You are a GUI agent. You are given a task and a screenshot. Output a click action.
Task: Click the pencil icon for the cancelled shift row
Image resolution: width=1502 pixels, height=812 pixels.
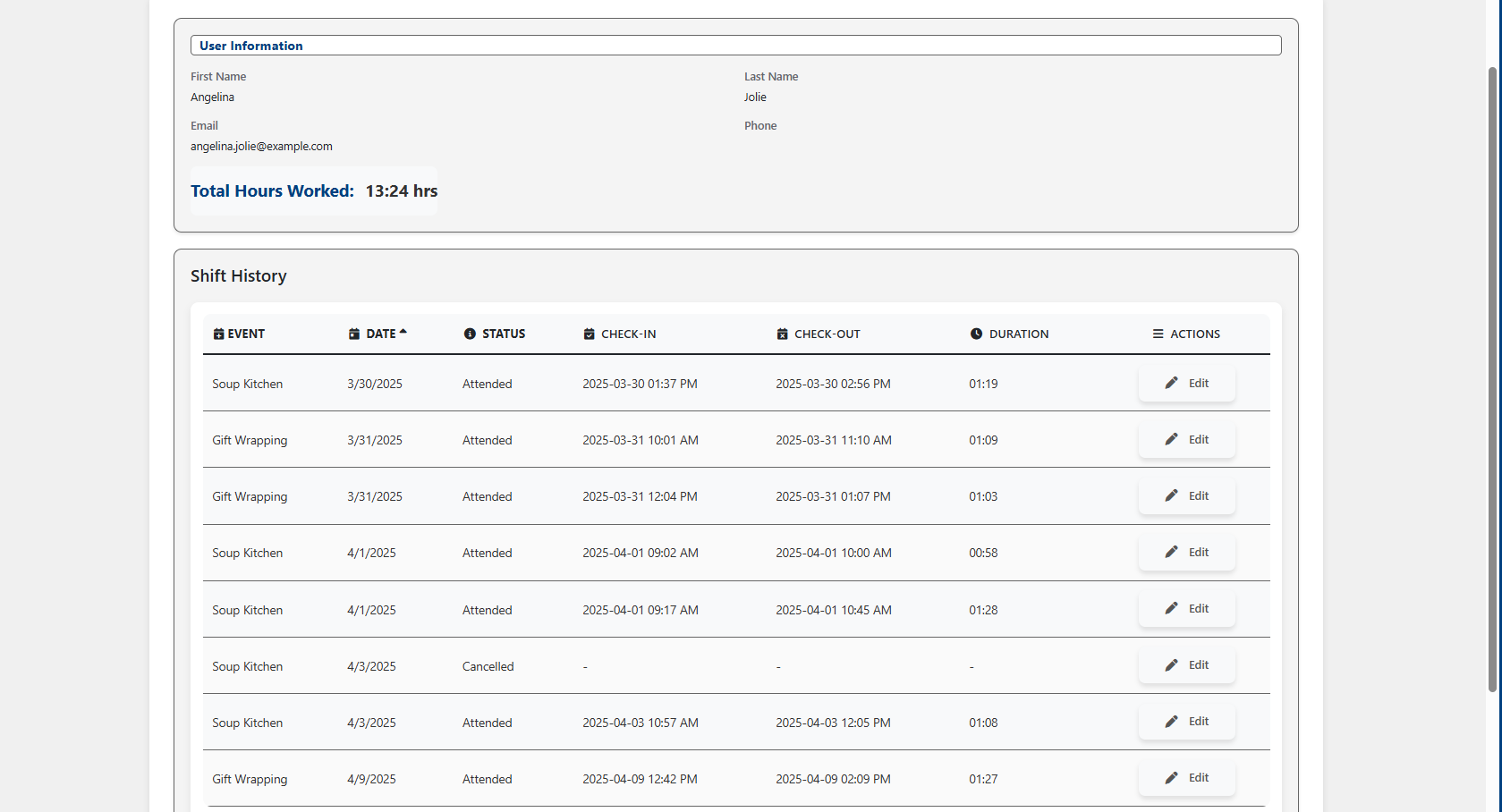(1170, 665)
